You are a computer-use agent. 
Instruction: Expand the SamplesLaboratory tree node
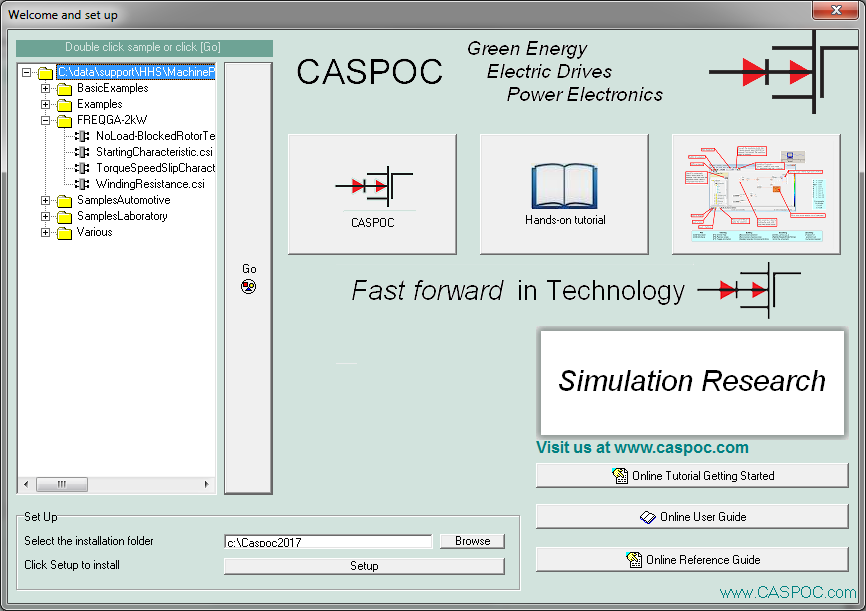point(45,217)
